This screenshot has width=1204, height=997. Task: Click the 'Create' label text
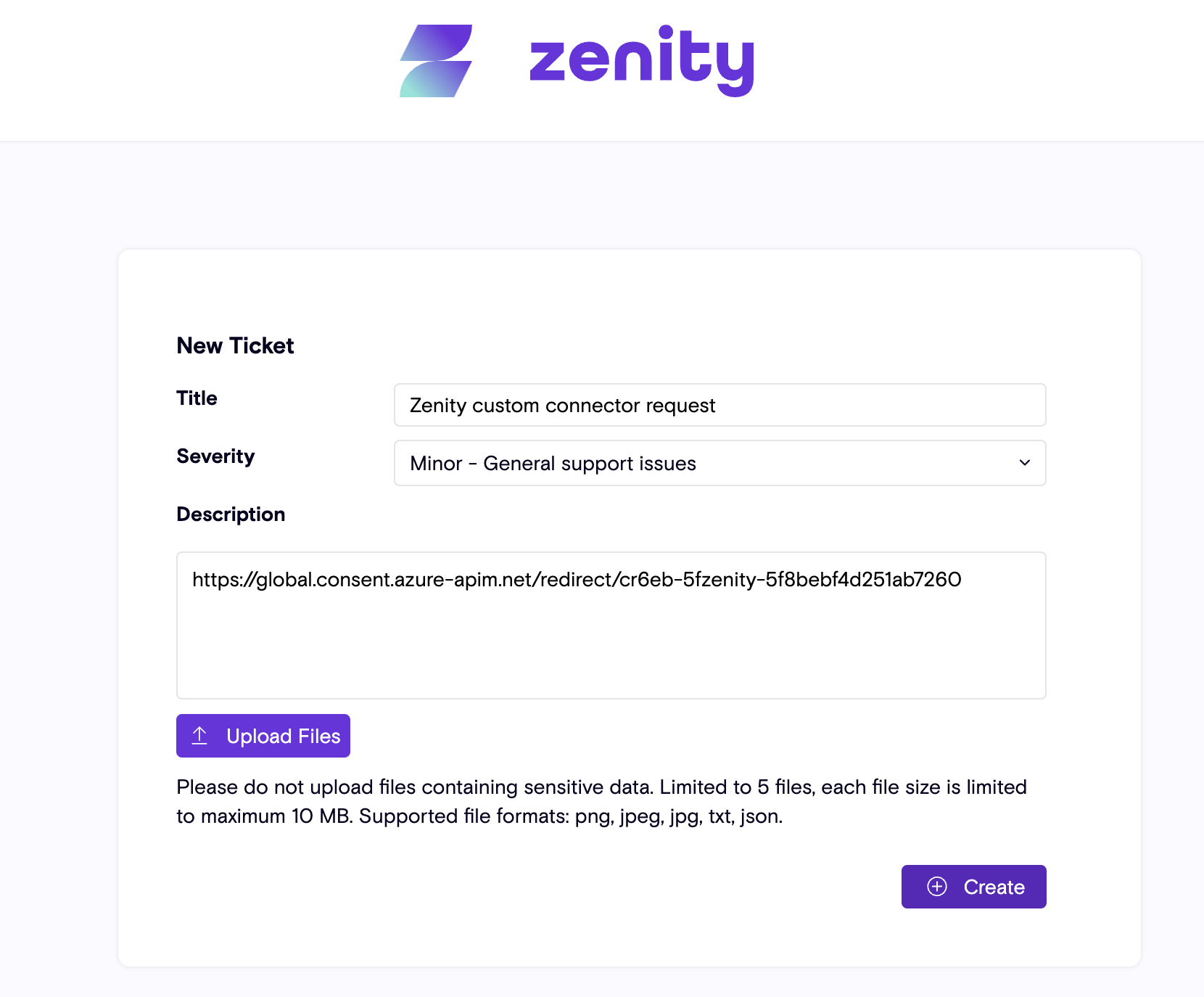point(994,887)
